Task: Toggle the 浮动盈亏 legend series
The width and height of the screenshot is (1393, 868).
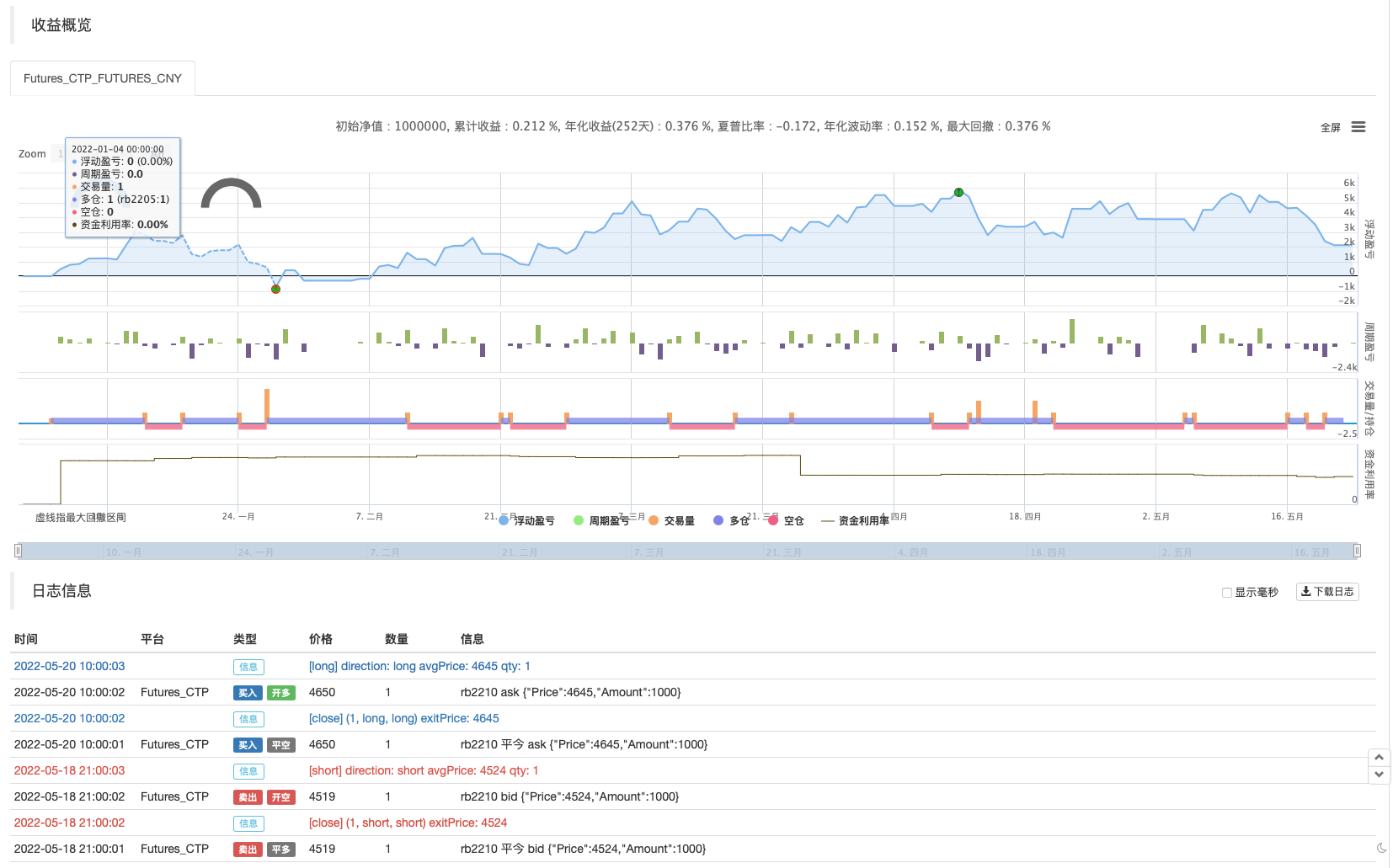Action: (527, 521)
